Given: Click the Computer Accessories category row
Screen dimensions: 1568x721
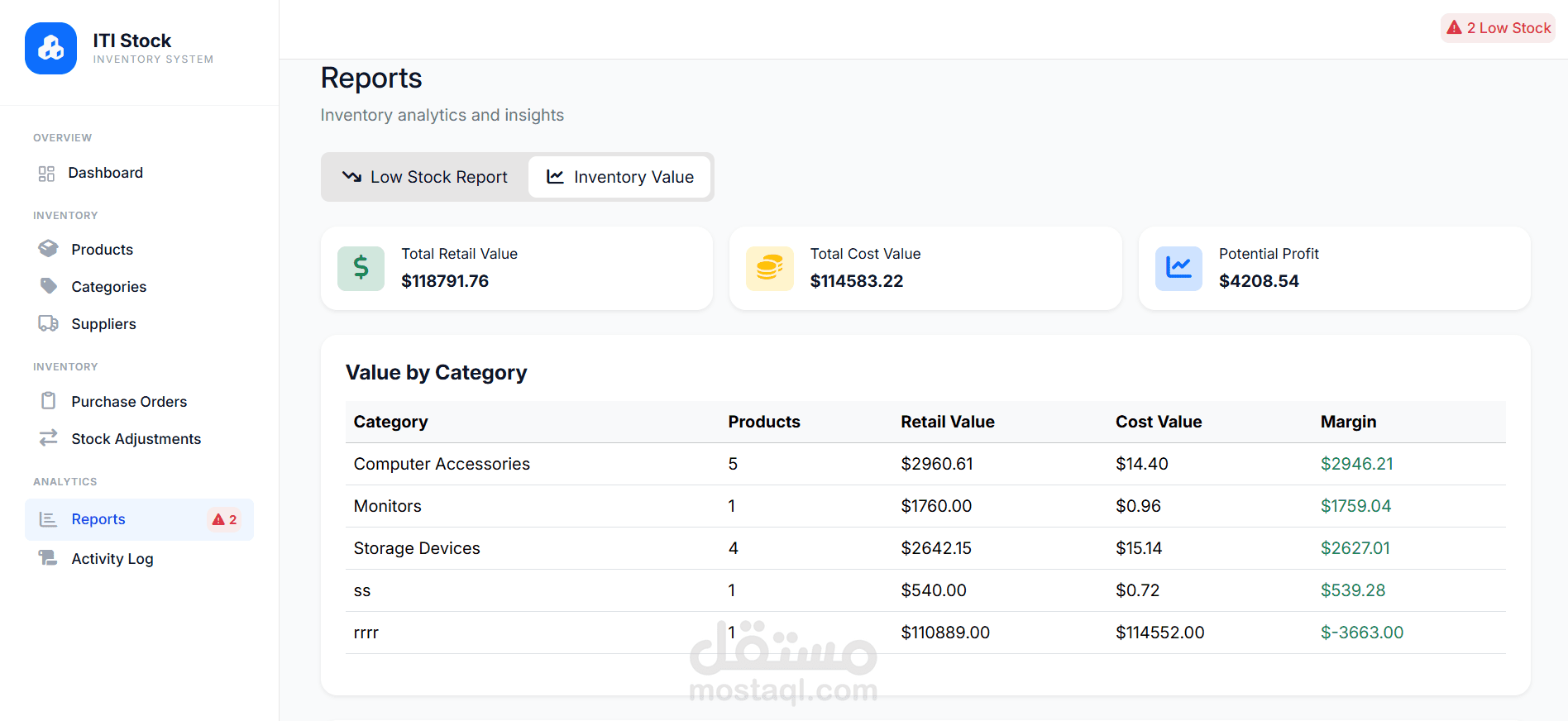Looking at the screenshot, I should coord(442,464).
